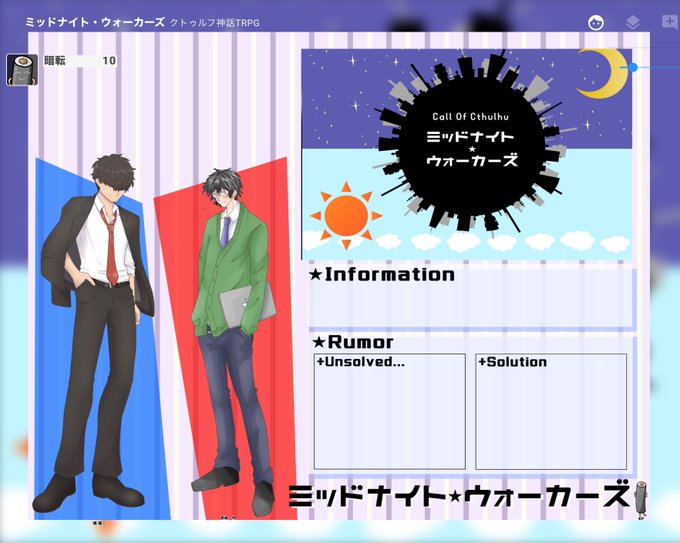Click the +Unsolved... rumor box
Viewport: 680px width, 543px height.
(x=389, y=411)
